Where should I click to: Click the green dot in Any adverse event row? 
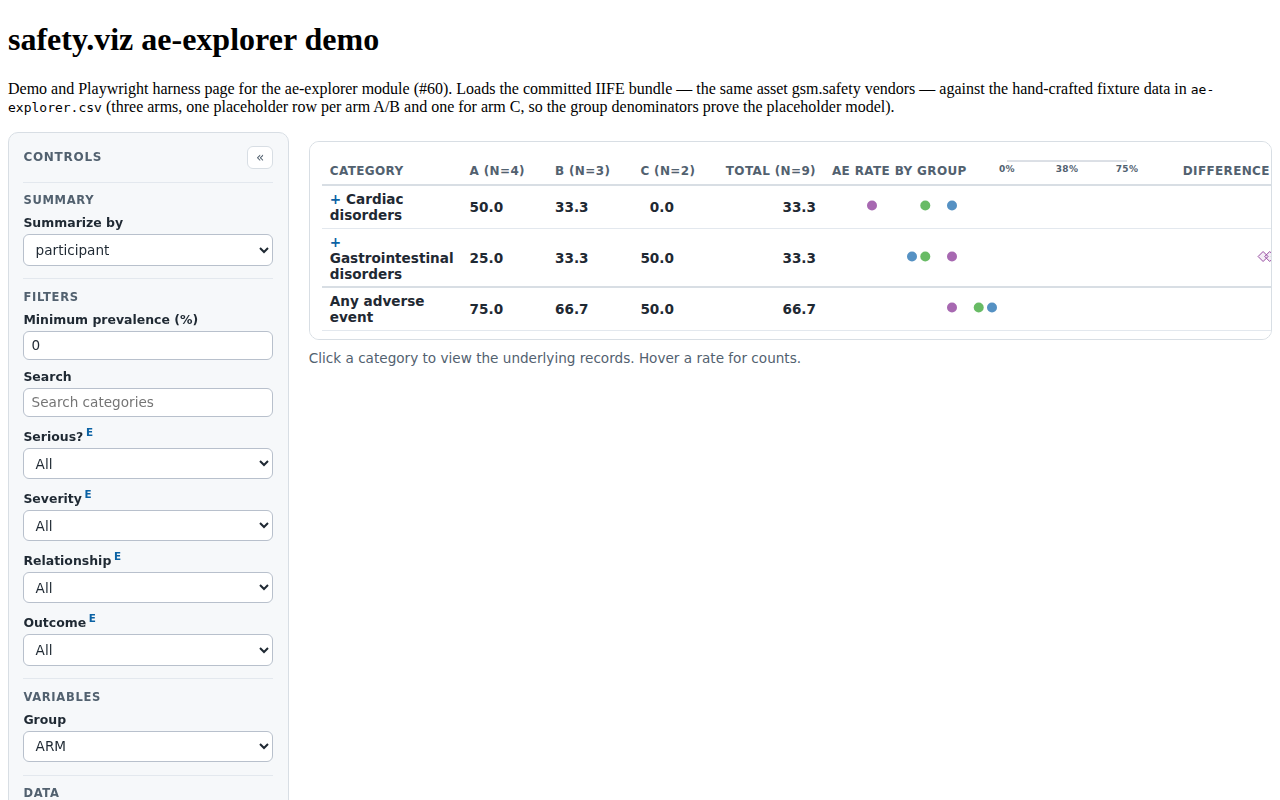(x=979, y=307)
